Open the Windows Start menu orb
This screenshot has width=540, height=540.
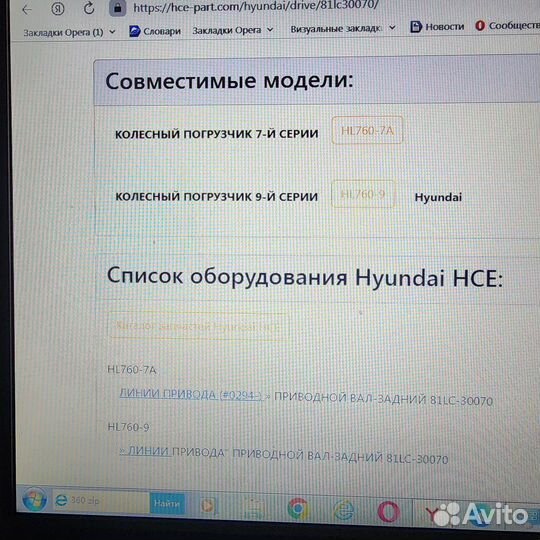[34, 499]
